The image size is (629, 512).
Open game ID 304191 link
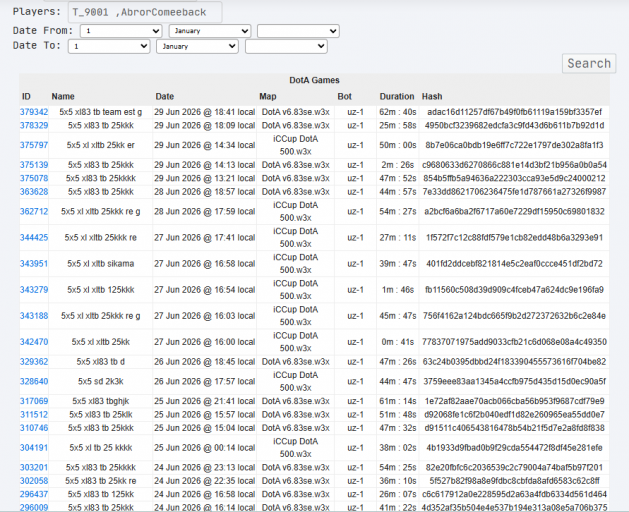pos(34,447)
